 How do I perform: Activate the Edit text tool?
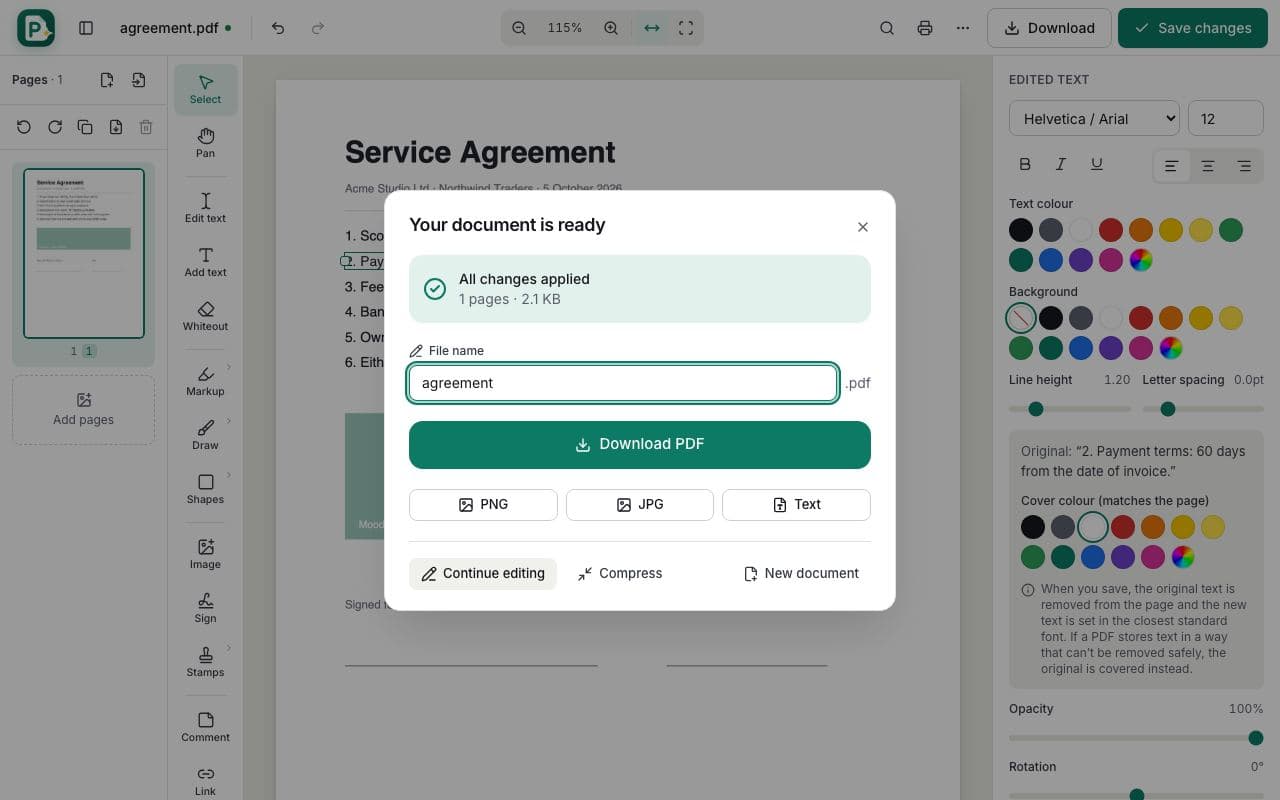(205, 208)
